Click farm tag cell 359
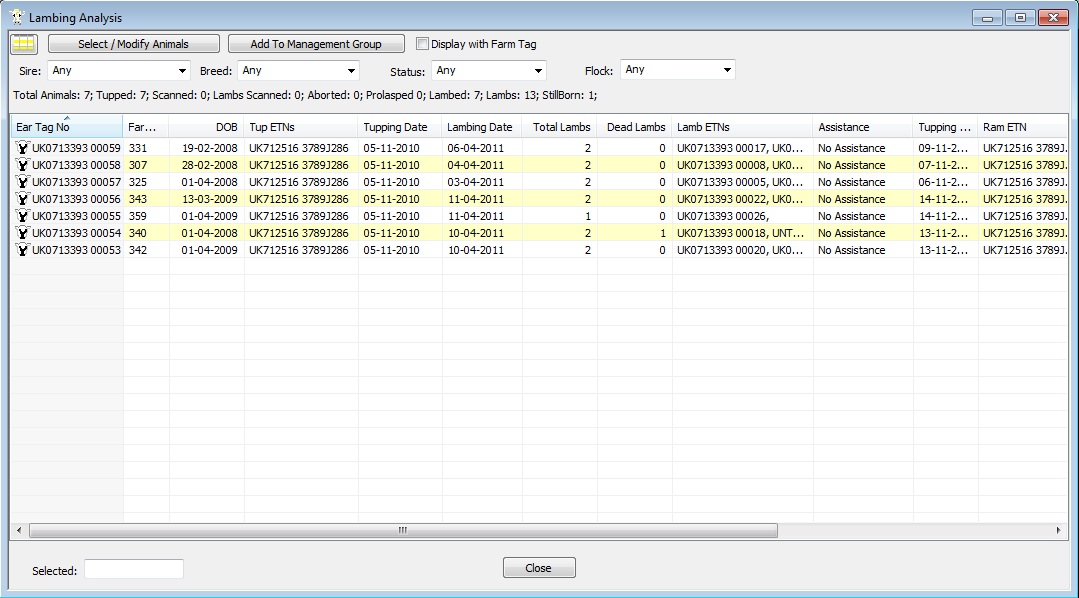 (x=138, y=216)
